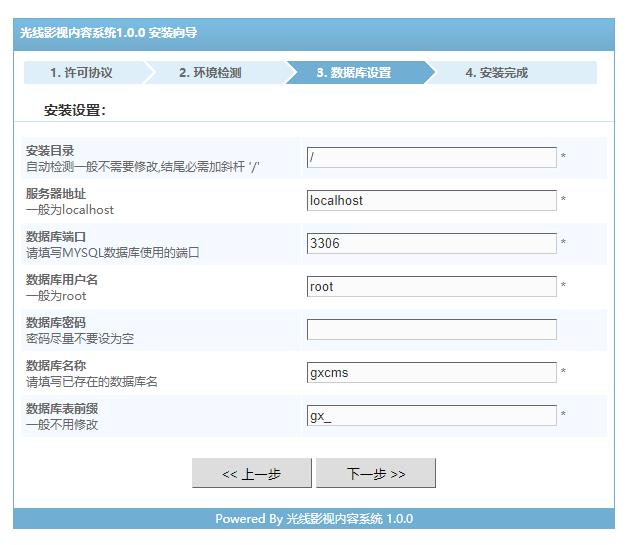
Task: Click the 数据库名称 label
Action: 56,366
